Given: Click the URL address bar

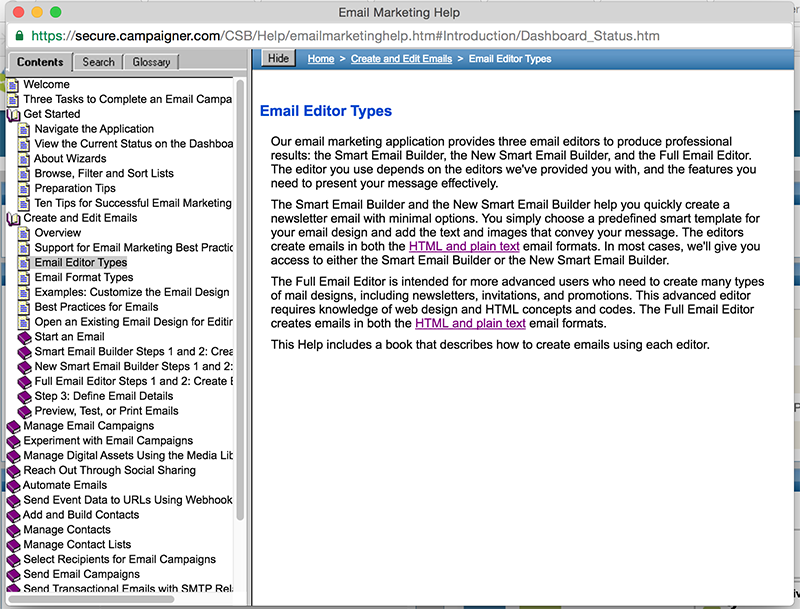Looking at the screenshot, I should pyautogui.click(x=399, y=36).
